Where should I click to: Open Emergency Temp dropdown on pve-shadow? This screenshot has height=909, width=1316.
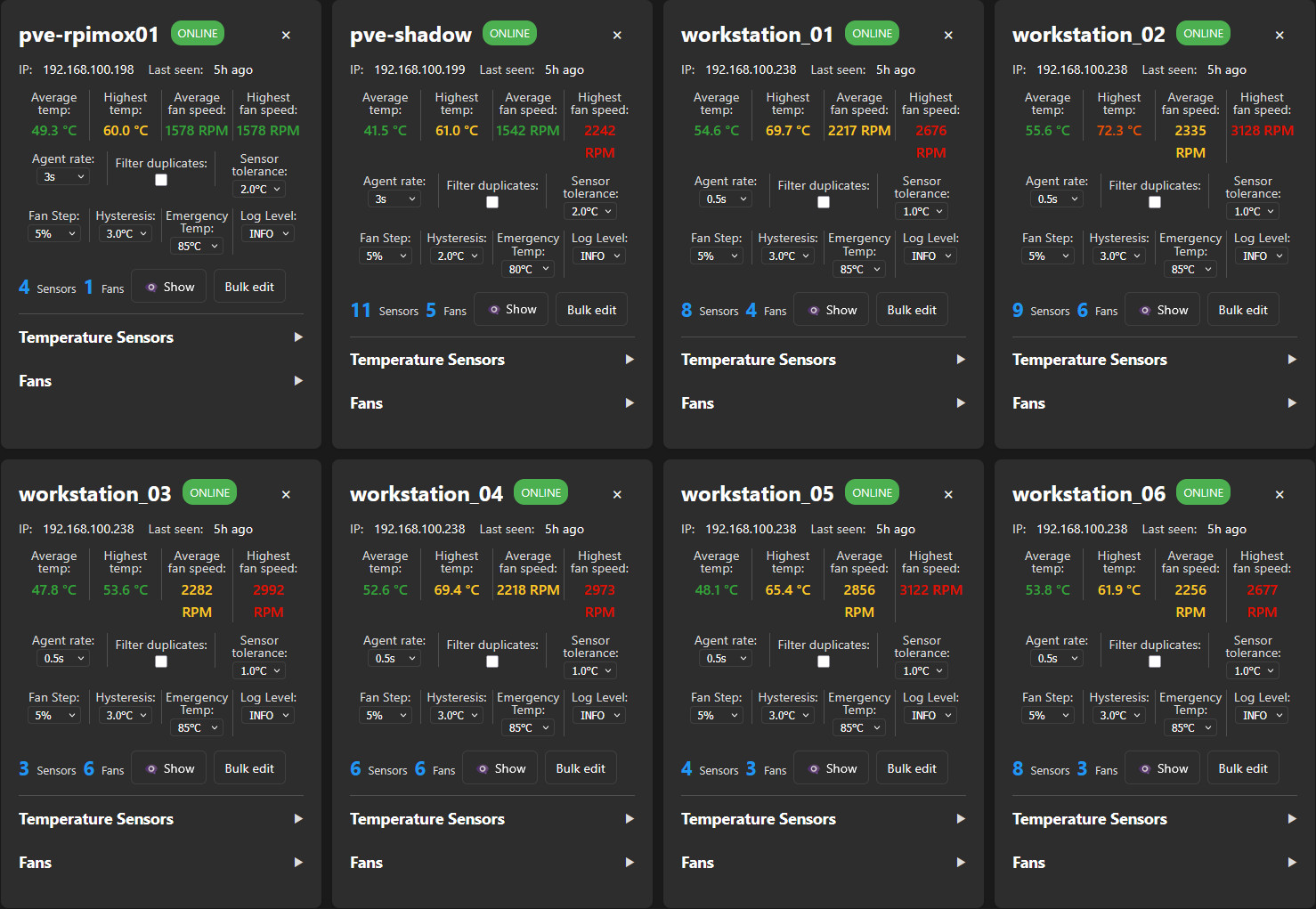tap(528, 269)
